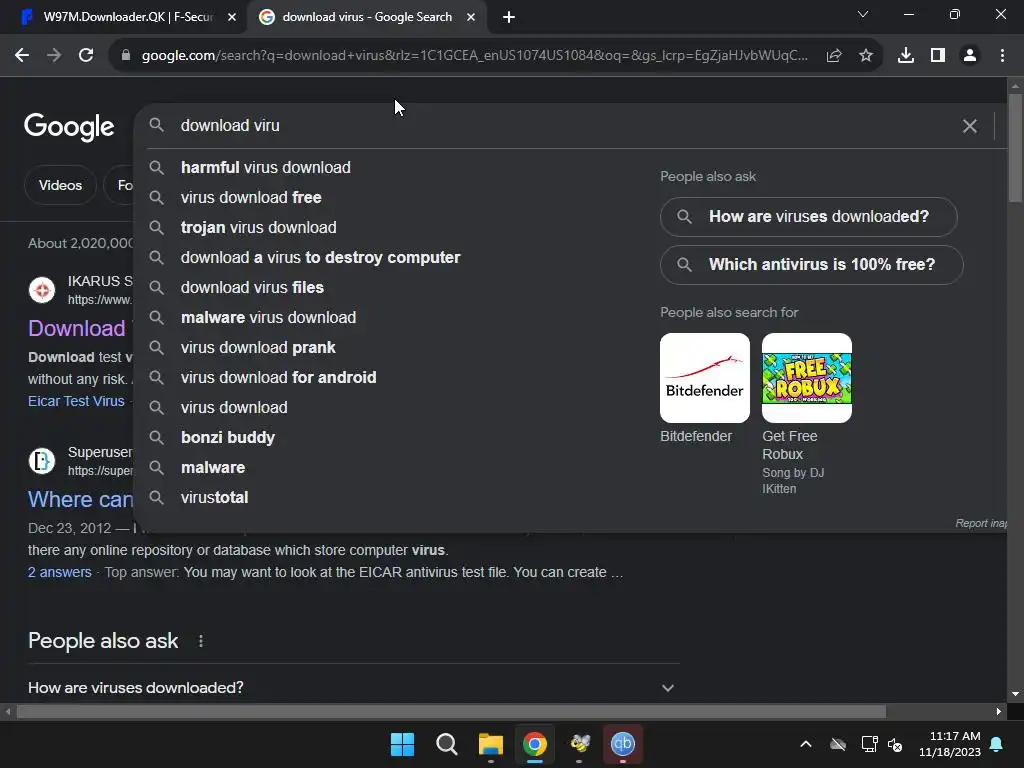Viewport: 1024px width, 768px height.
Task: Open the Free Robux thumbnail
Action: click(807, 378)
